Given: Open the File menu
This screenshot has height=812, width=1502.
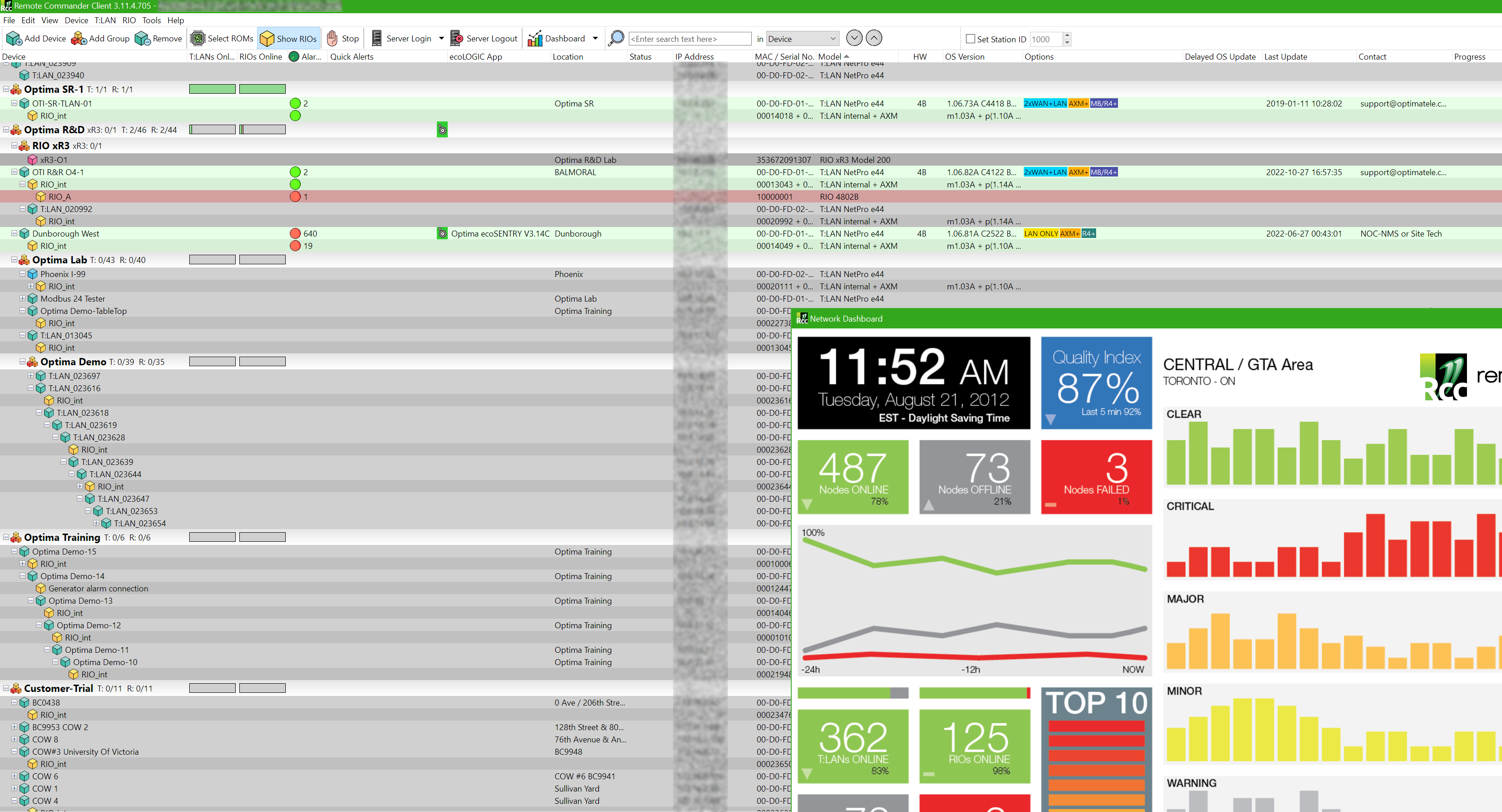Looking at the screenshot, I should [10, 20].
